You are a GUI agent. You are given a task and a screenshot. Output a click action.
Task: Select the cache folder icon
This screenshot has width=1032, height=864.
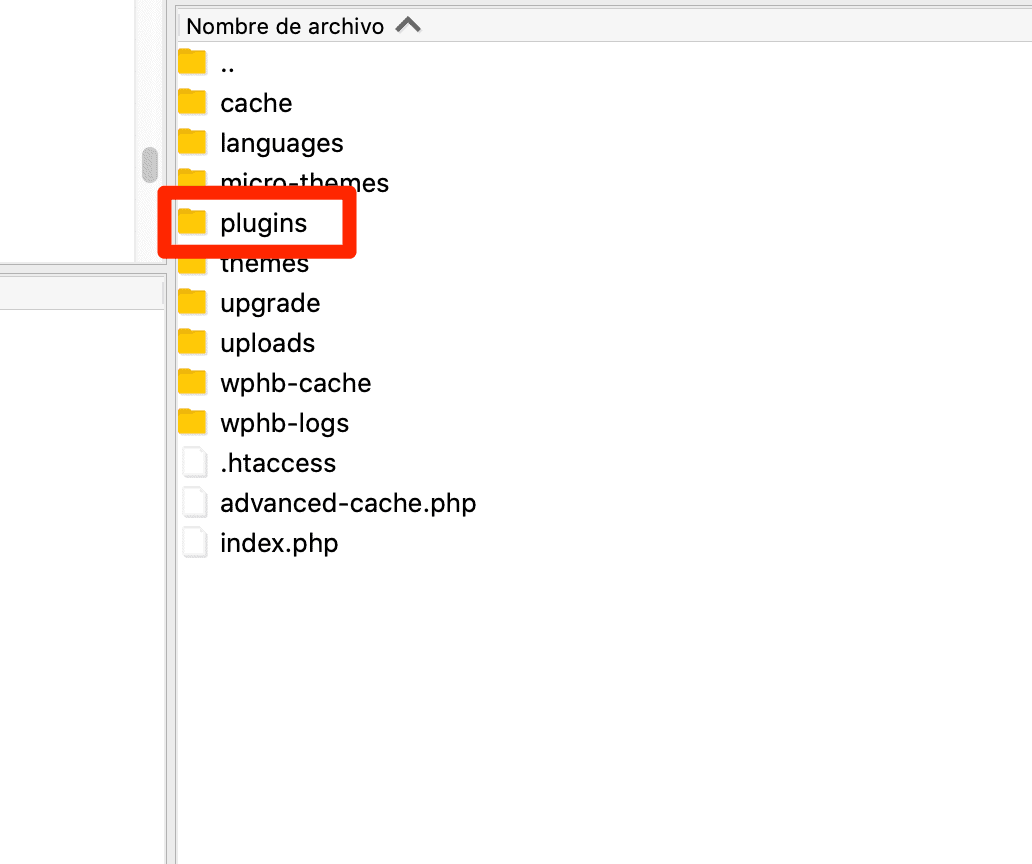click(x=192, y=102)
